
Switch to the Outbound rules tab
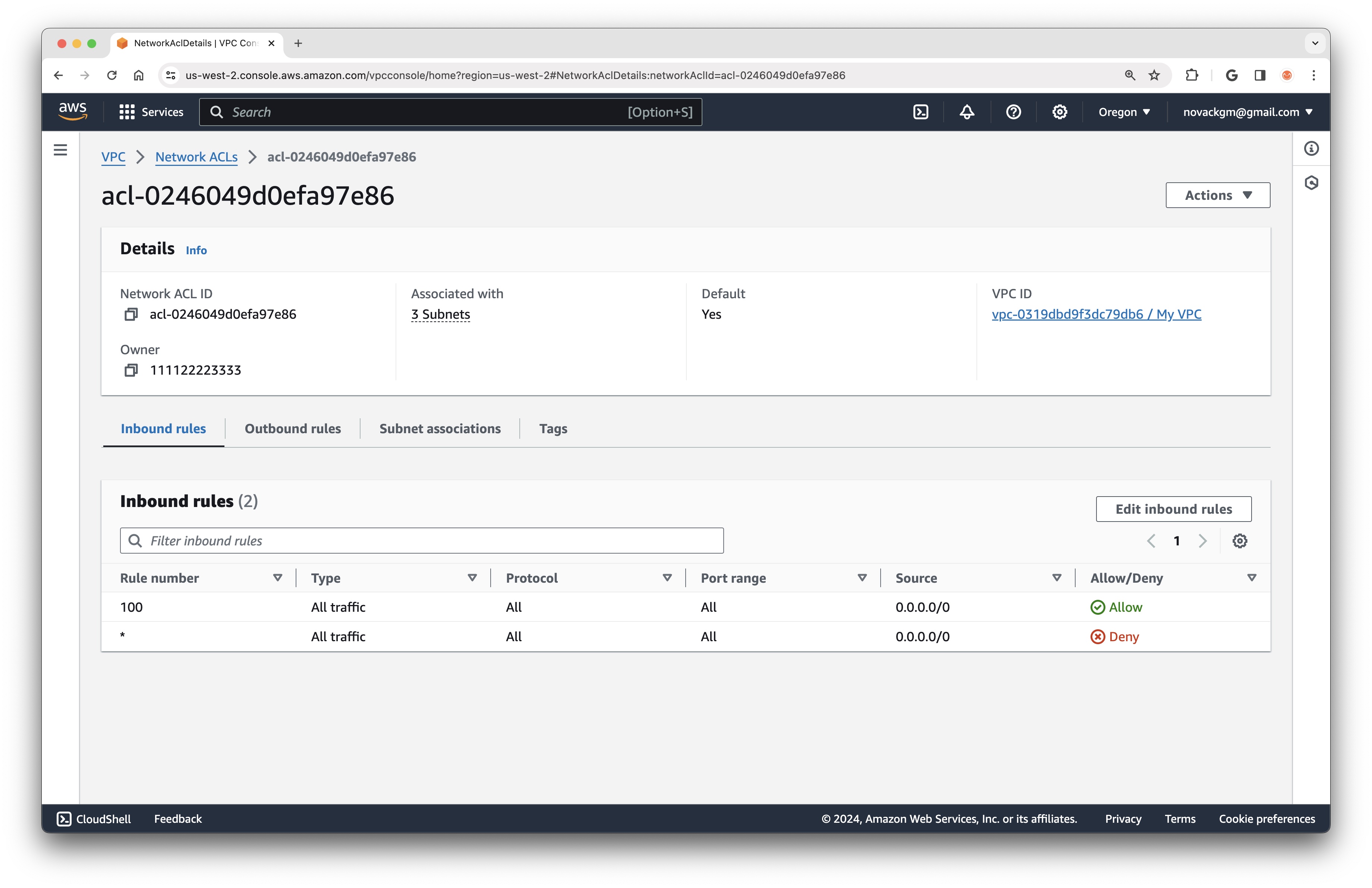292,428
